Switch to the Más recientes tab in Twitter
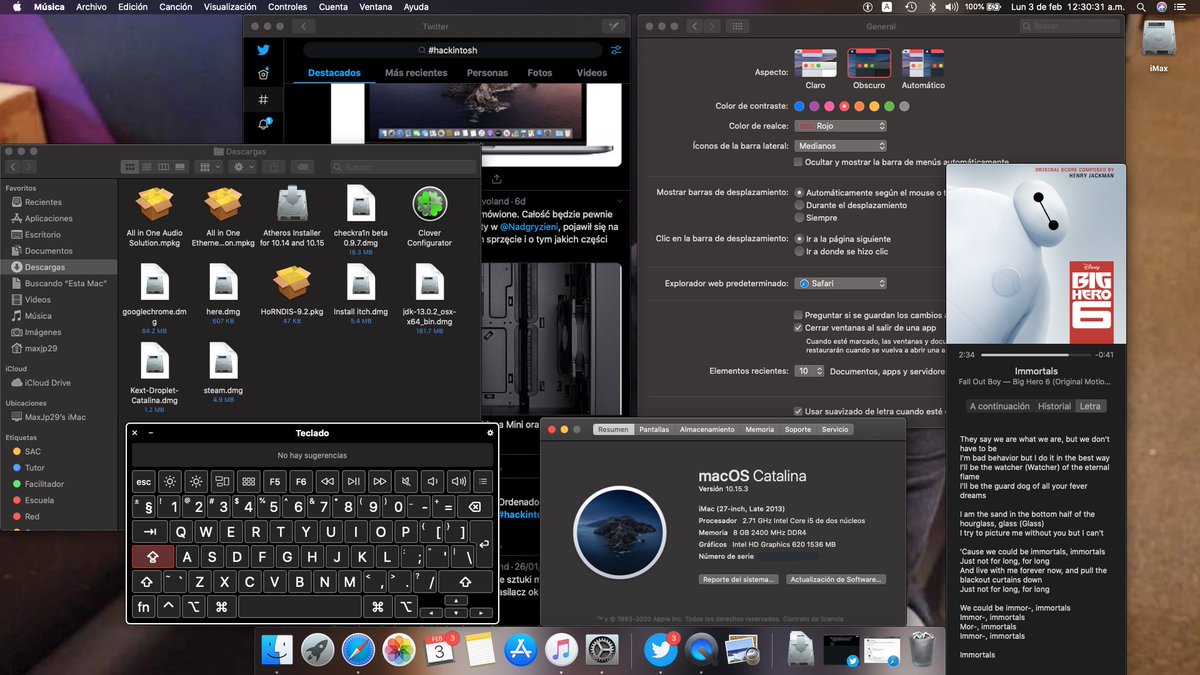 pos(416,73)
